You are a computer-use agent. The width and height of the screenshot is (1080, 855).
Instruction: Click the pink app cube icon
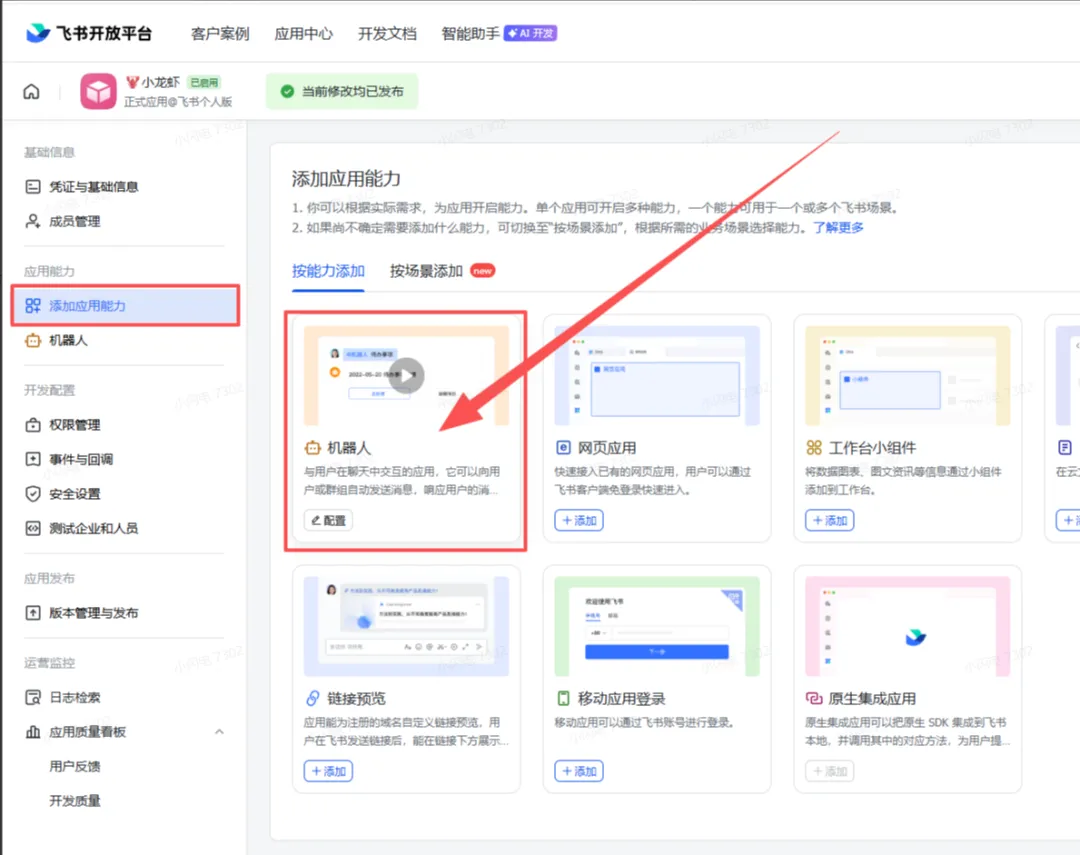[x=98, y=91]
